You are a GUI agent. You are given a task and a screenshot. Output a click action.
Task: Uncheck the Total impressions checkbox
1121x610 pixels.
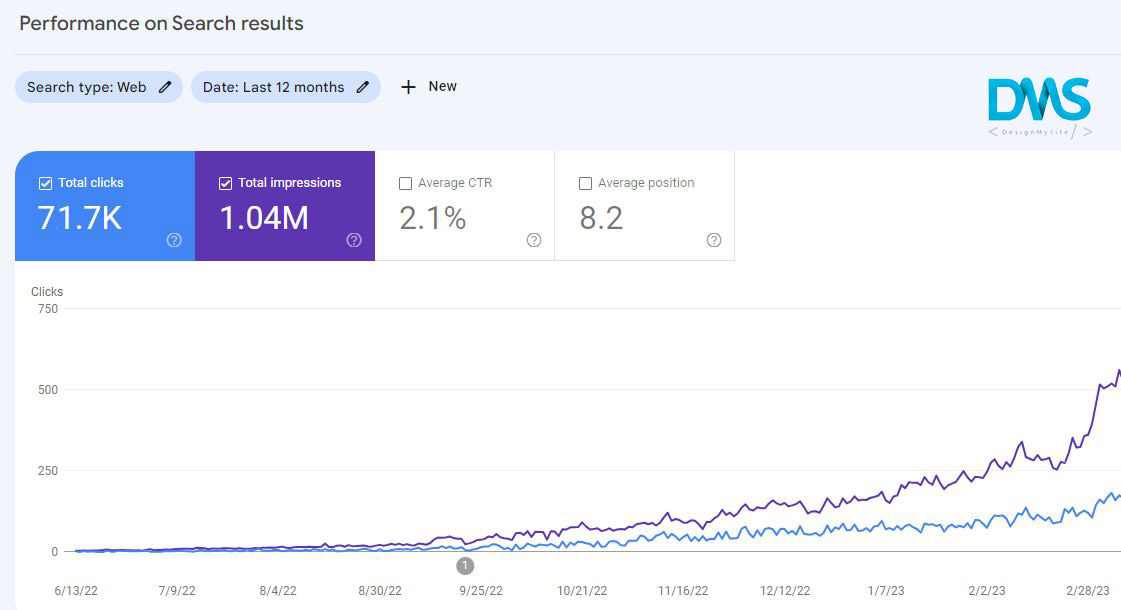(x=225, y=184)
